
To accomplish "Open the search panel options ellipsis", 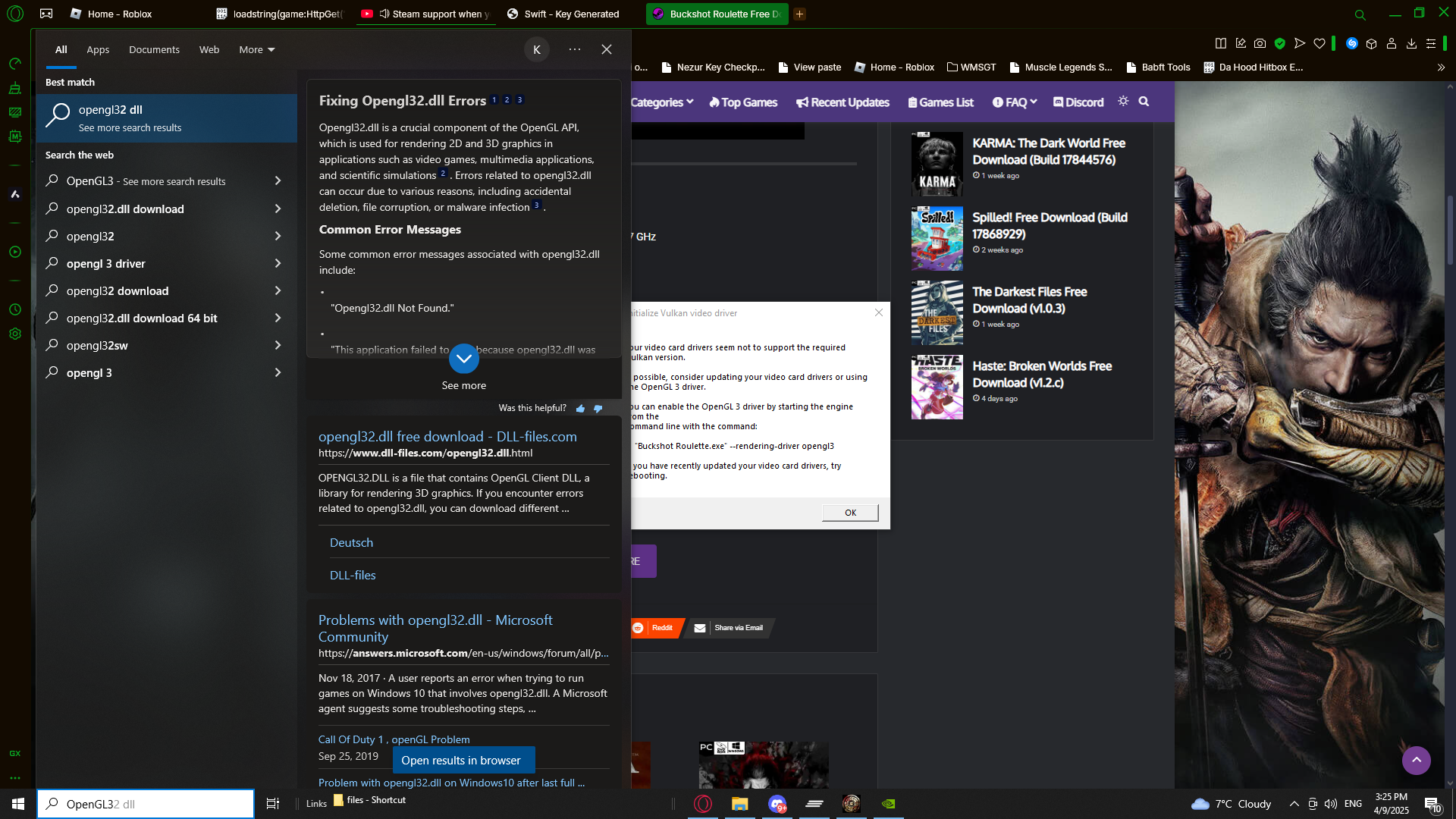I will click(x=575, y=49).
